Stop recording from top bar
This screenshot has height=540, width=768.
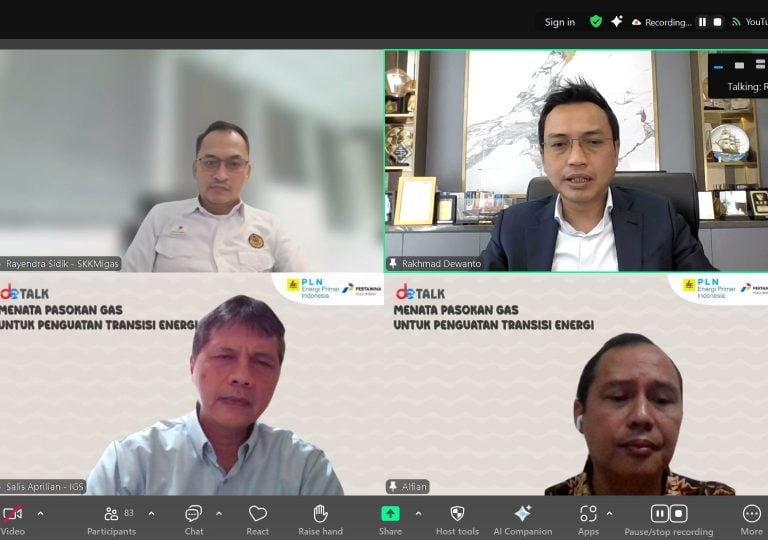click(718, 22)
